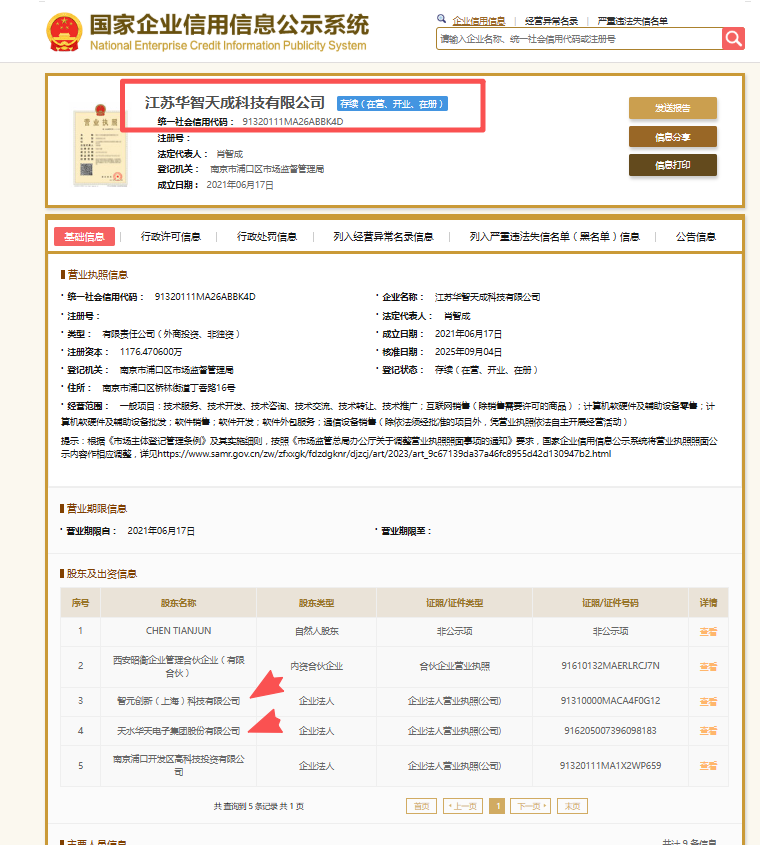760x845 pixels.
Task: Click certificate number 91610132MAERLRCJ7N
Action: [610, 666]
